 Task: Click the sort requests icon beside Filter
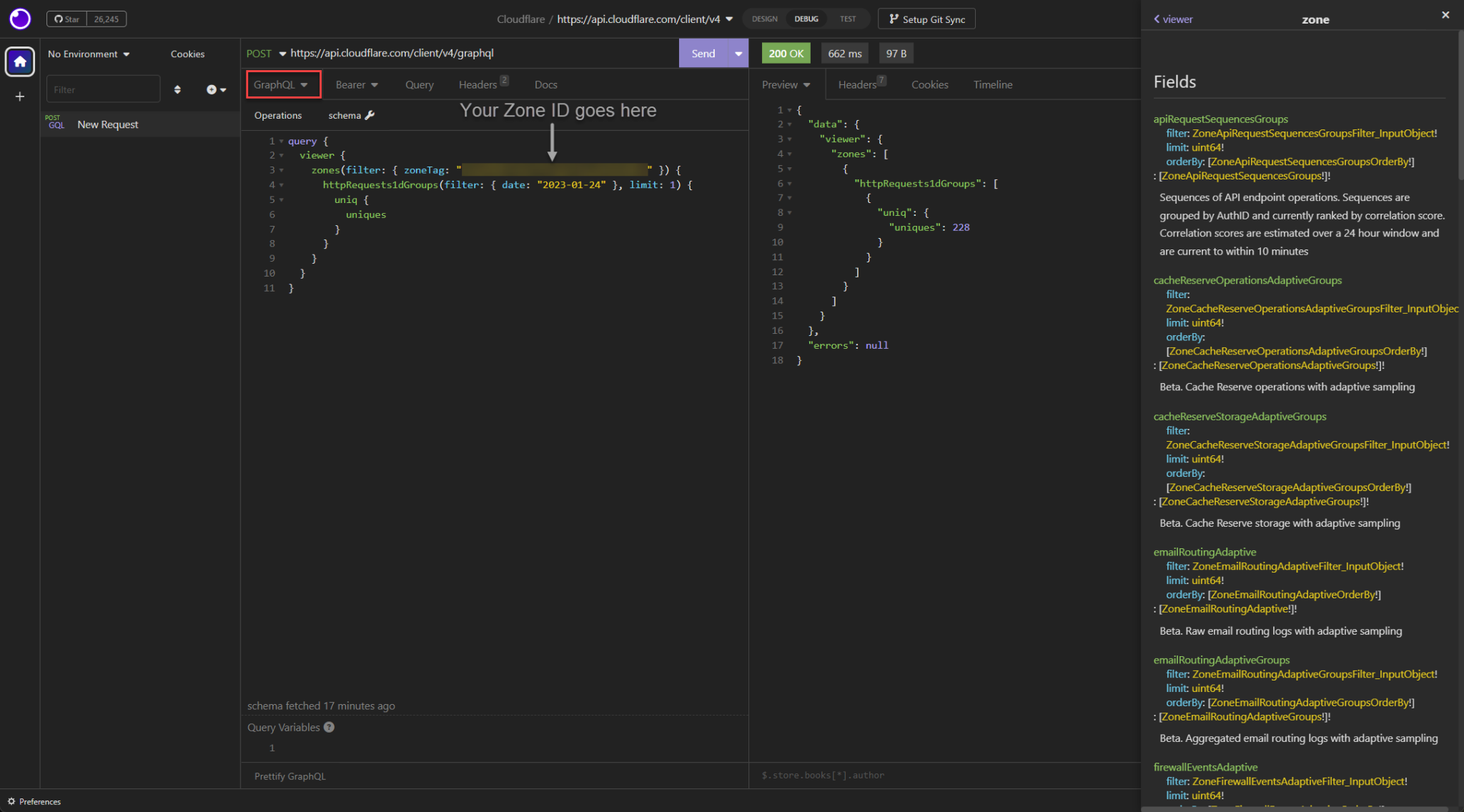[177, 89]
